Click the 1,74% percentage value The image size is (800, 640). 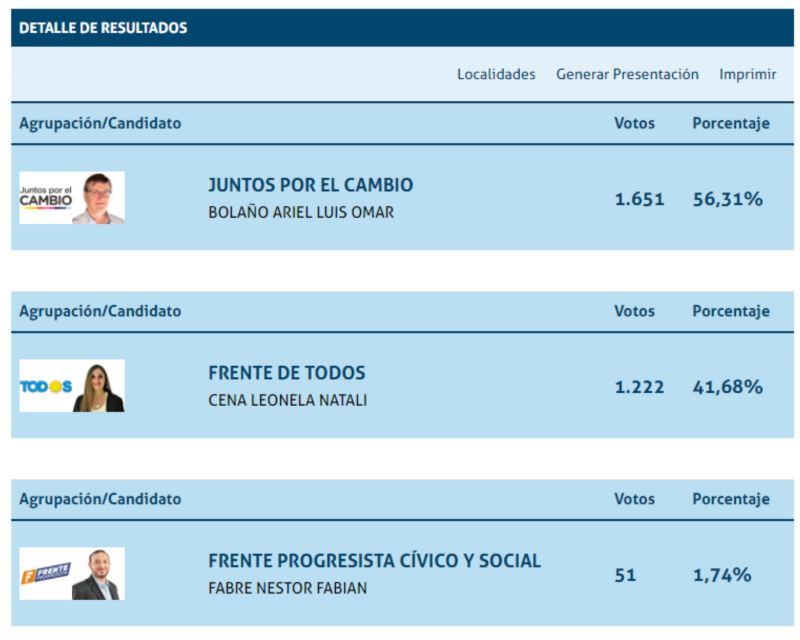tap(722, 575)
